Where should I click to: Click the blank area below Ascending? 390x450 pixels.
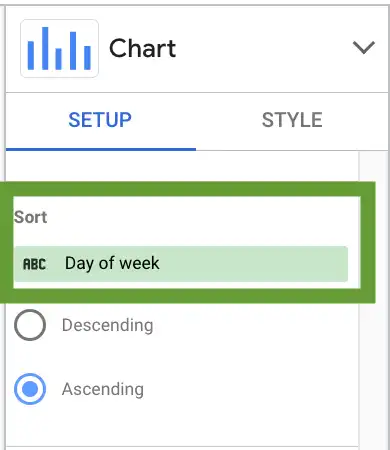pyautogui.click(x=182, y=427)
